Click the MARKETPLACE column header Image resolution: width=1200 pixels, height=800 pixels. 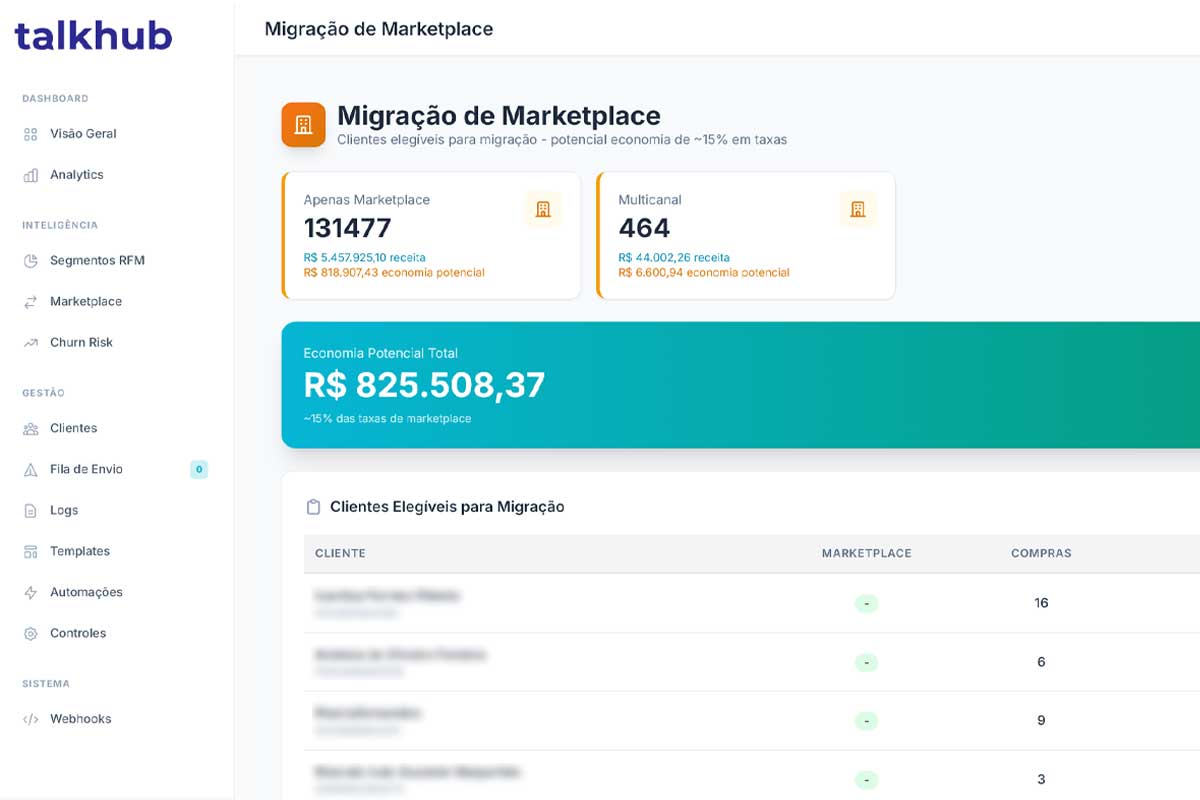867,553
